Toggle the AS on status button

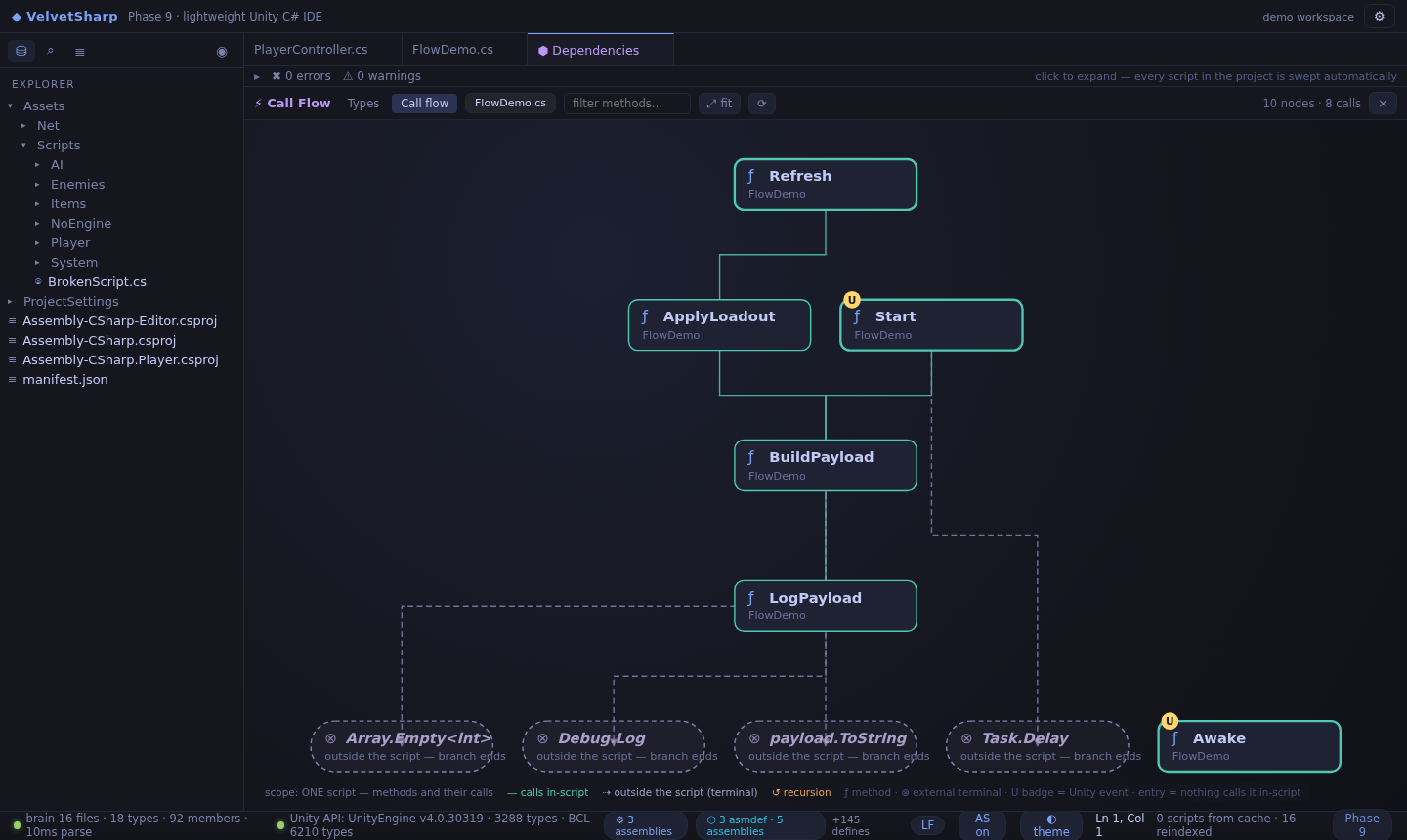(982, 825)
